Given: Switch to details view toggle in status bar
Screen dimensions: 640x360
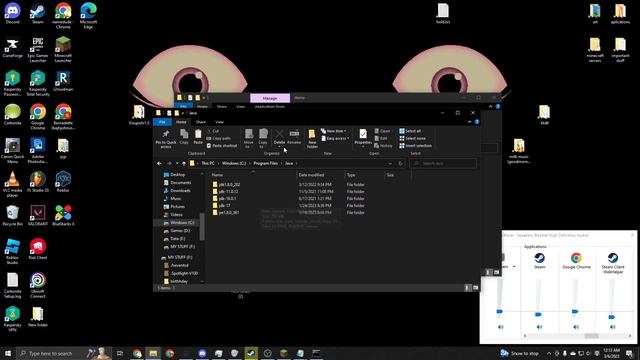Looking at the screenshot, I should click(467, 288).
